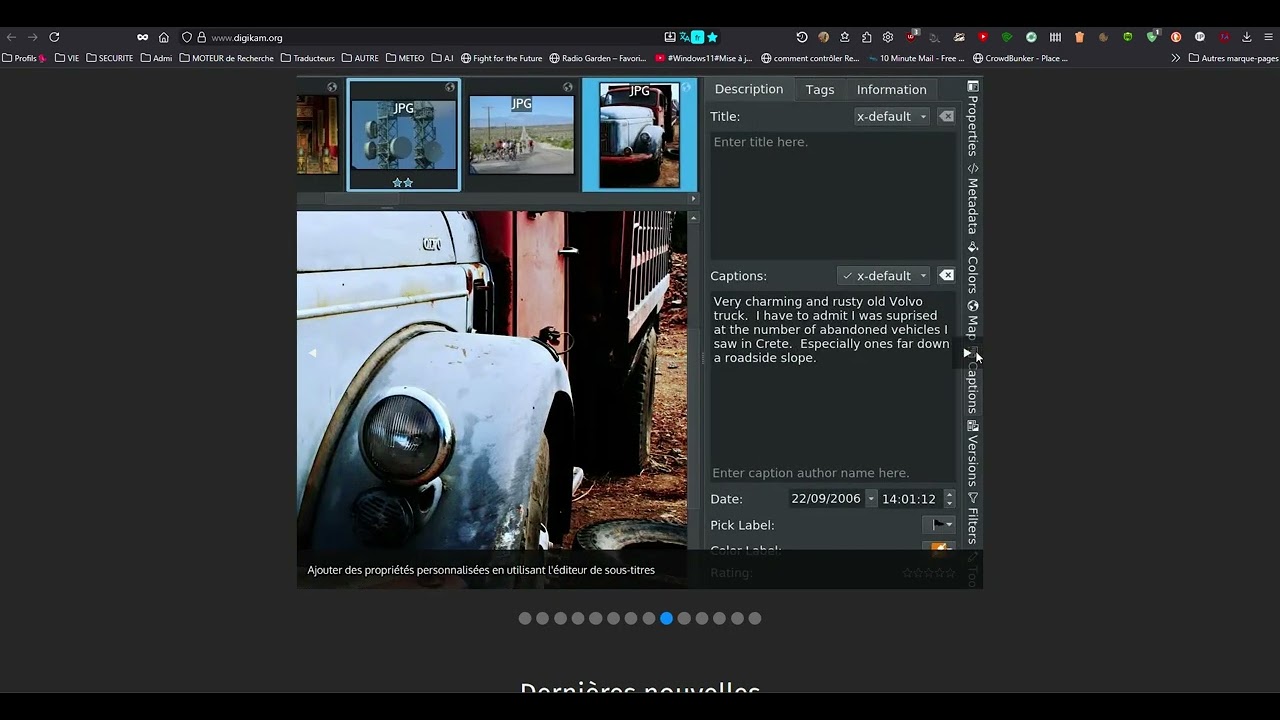Click the browser reload icon
This screenshot has height=720, width=1280.
(54, 37)
